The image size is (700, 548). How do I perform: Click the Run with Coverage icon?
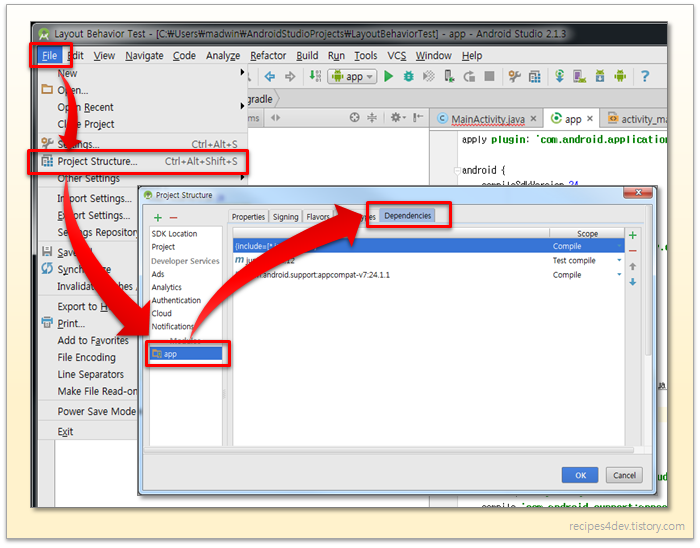429,76
